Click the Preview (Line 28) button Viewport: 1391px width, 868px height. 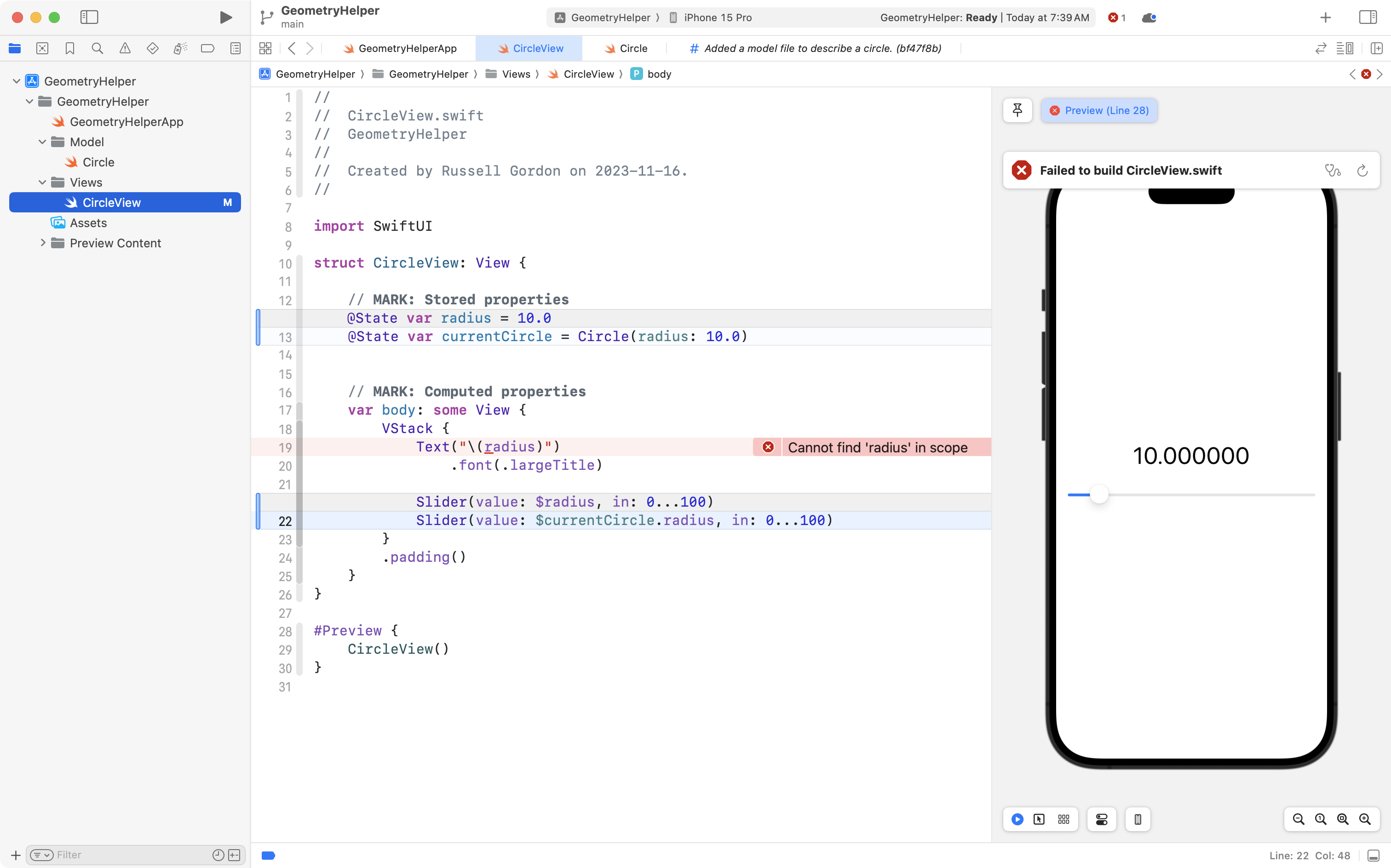pos(1099,109)
